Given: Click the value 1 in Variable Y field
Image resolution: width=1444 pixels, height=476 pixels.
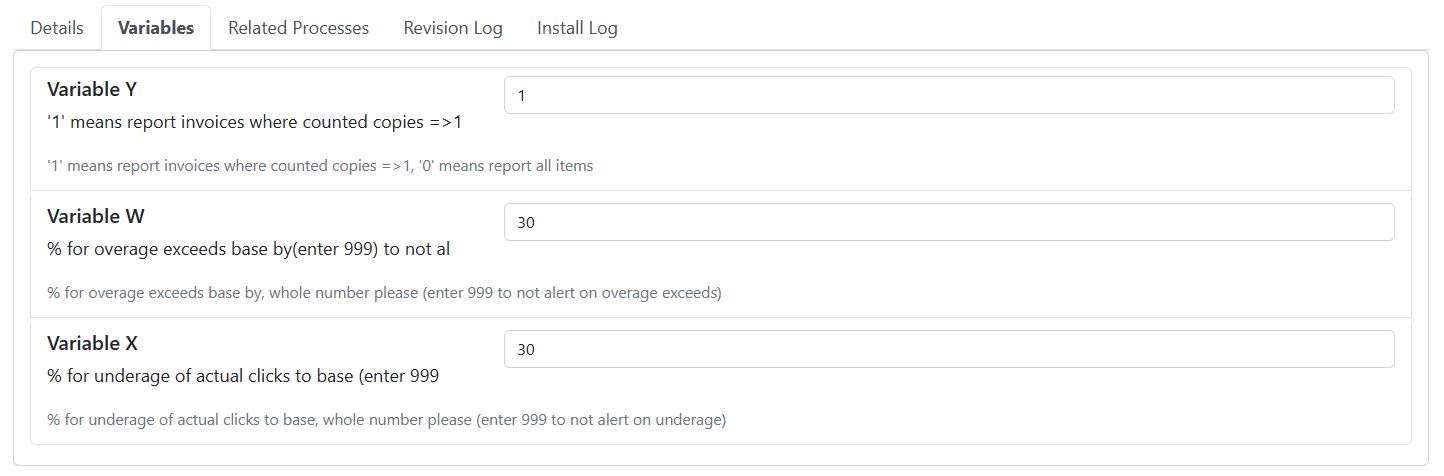Looking at the screenshot, I should 522,96.
